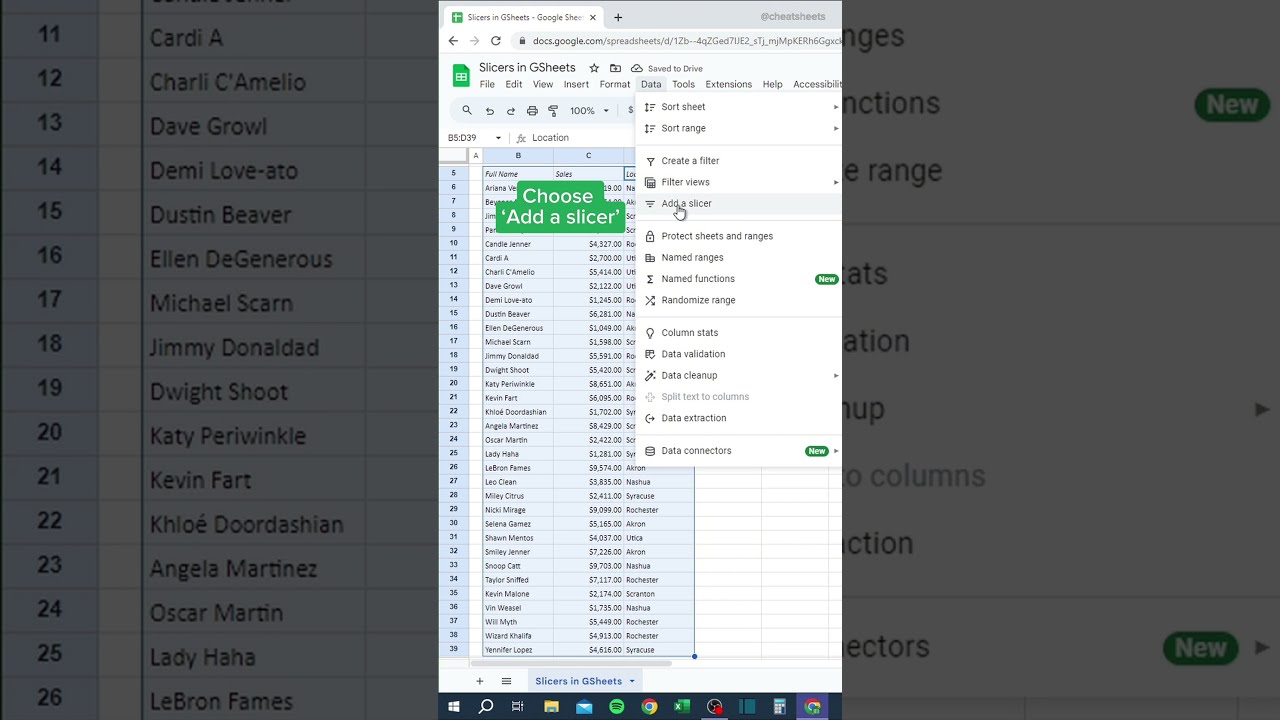1280x720 pixels.
Task: Open the View menu
Action: click(x=543, y=85)
